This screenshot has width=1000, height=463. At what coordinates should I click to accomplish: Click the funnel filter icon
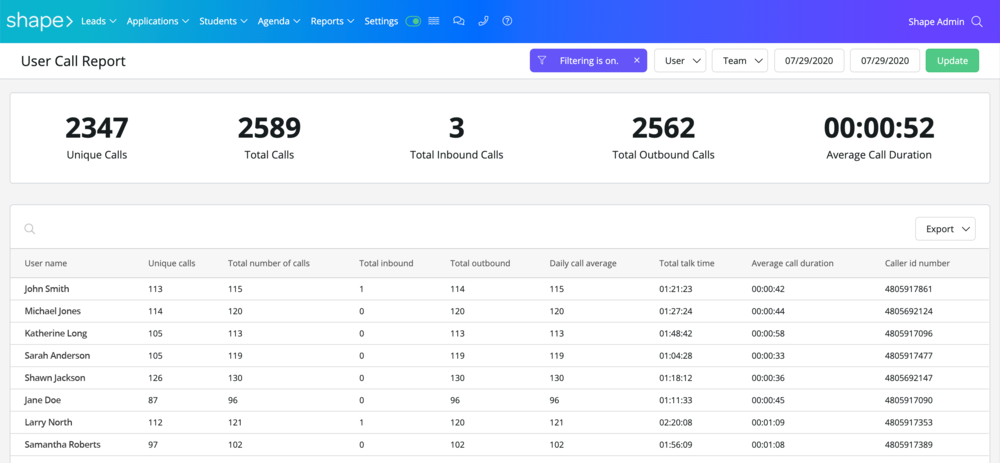541,61
